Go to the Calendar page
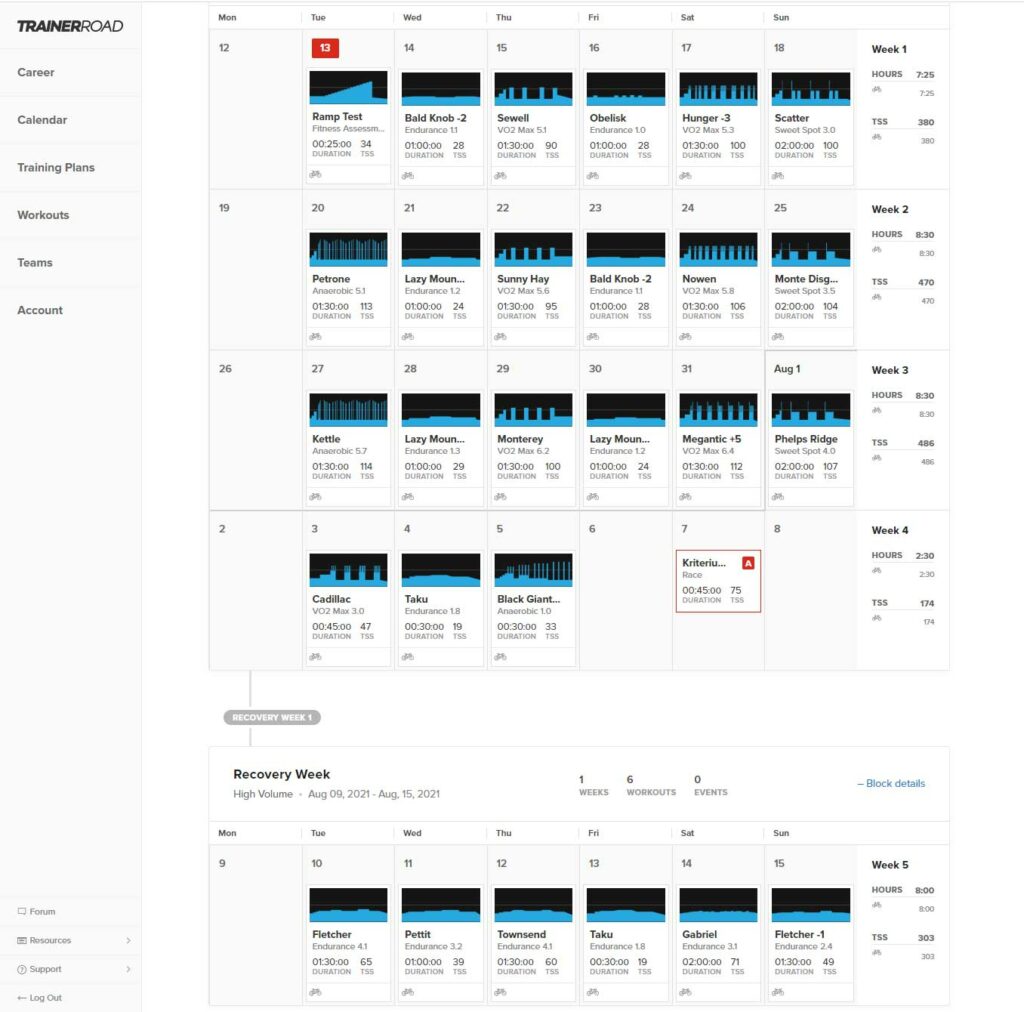 coord(42,120)
